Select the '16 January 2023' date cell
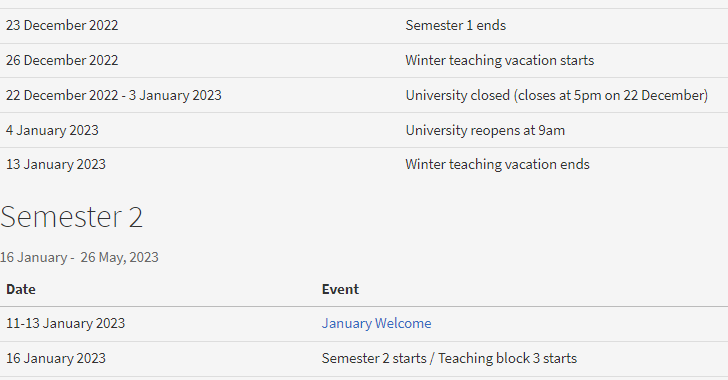 (x=56, y=358)
